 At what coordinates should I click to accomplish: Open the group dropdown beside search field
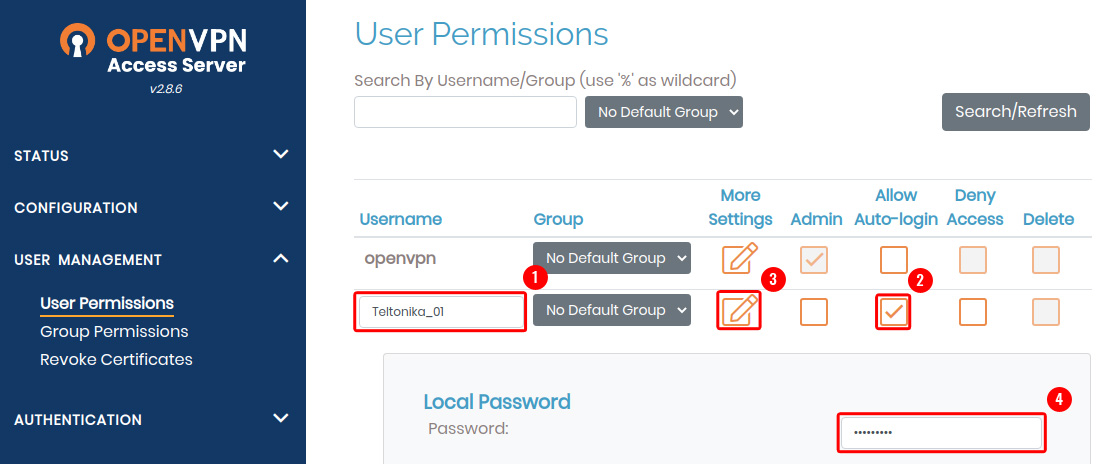(664, 112)
